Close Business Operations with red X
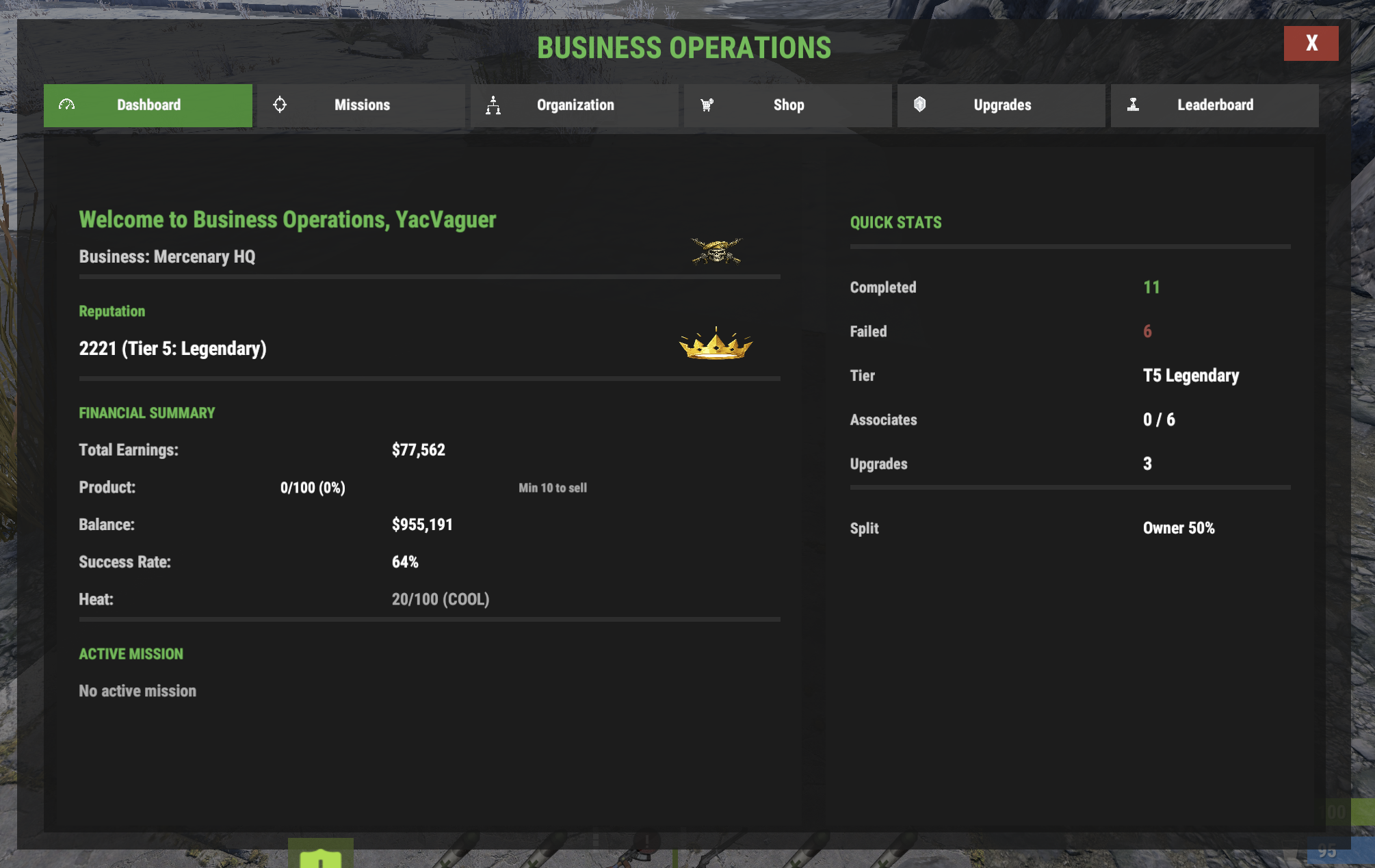The width and height of the screenshot is (1375, 868). [x=1311, y=43]
